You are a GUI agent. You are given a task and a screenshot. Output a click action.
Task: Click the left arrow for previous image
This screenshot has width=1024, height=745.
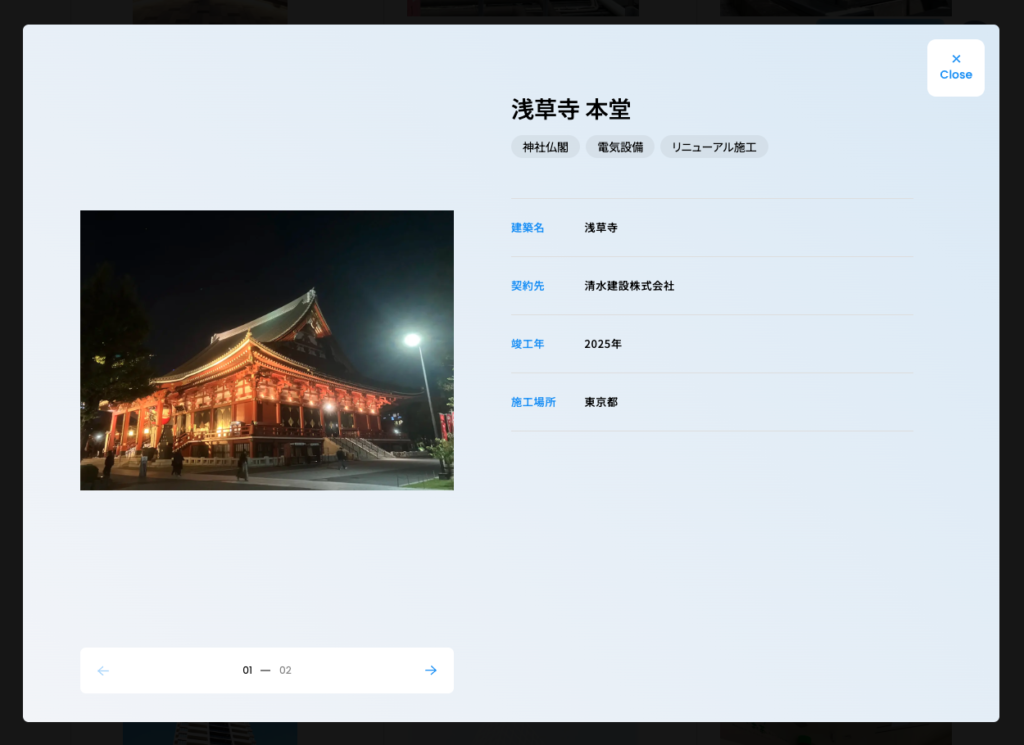(x=103, y=670)
